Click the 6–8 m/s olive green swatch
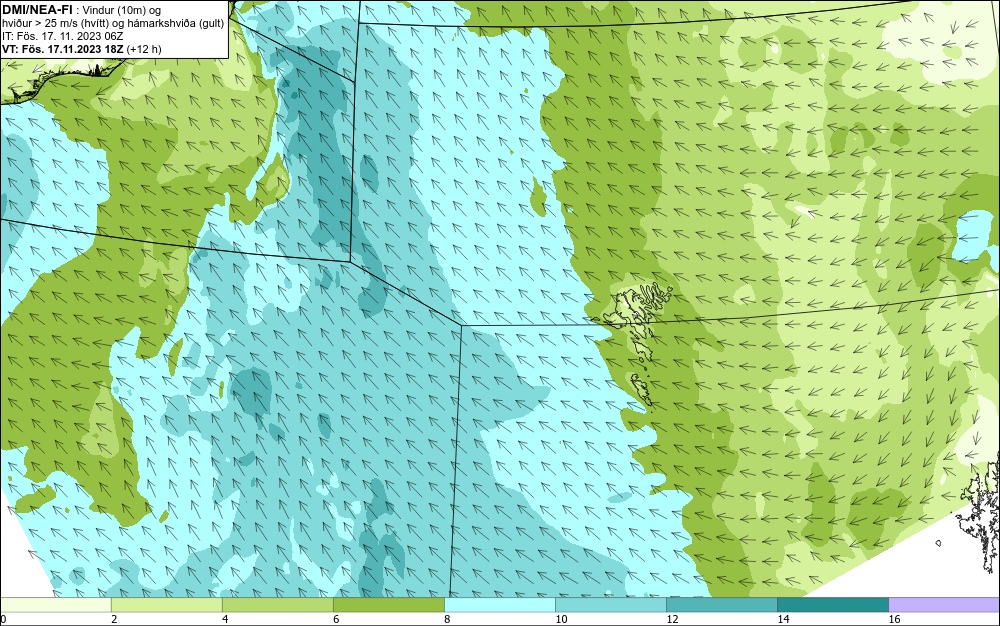This screenshot has width=1000, height=626. click(388, 605)
